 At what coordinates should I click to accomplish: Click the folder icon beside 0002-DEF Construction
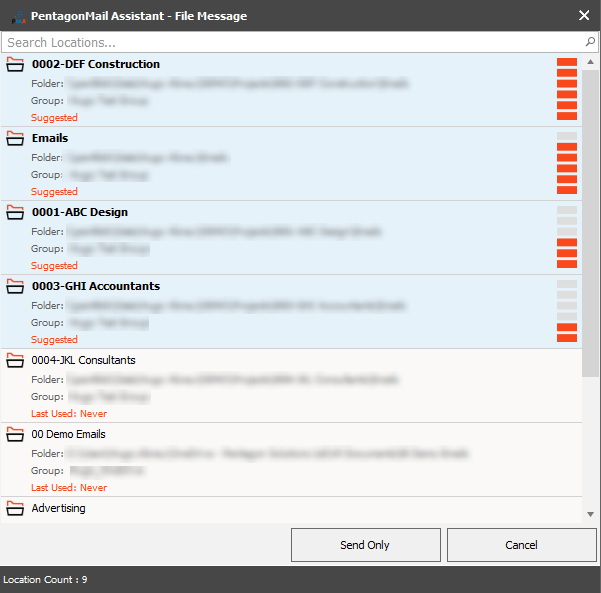click(x=15, y=65)
